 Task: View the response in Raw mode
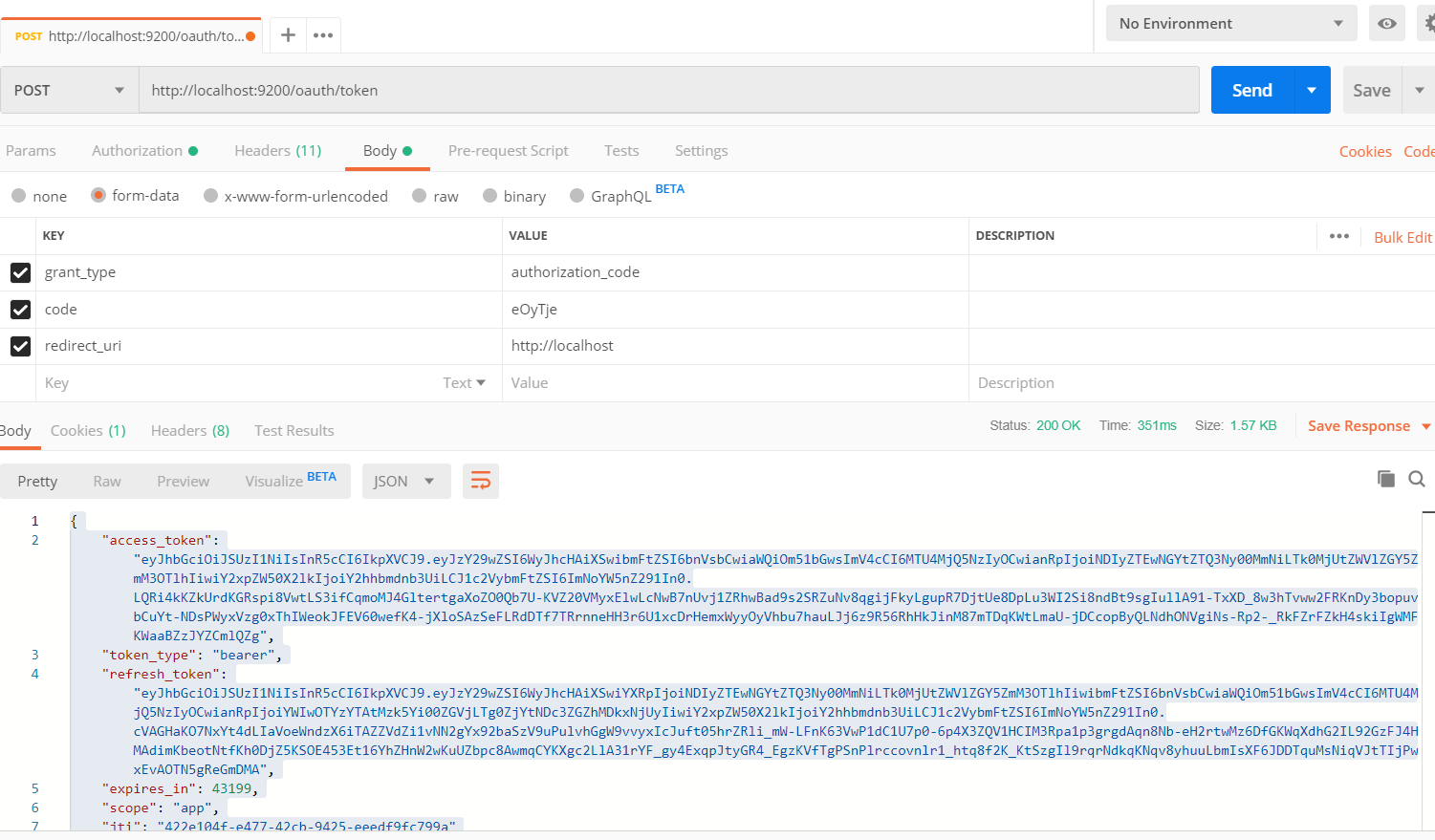pos(106,481)
